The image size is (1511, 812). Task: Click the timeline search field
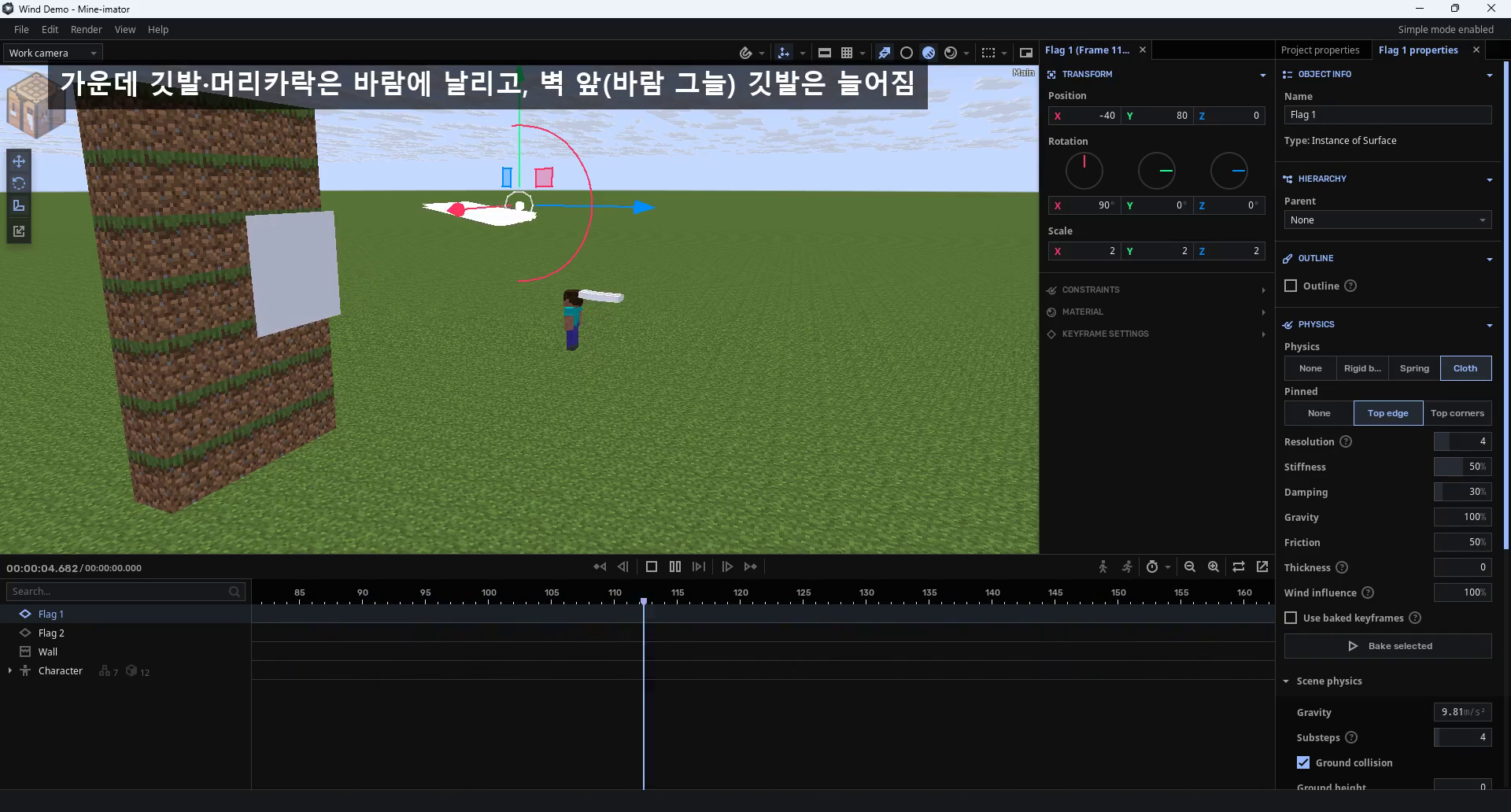tap(126, 592)
